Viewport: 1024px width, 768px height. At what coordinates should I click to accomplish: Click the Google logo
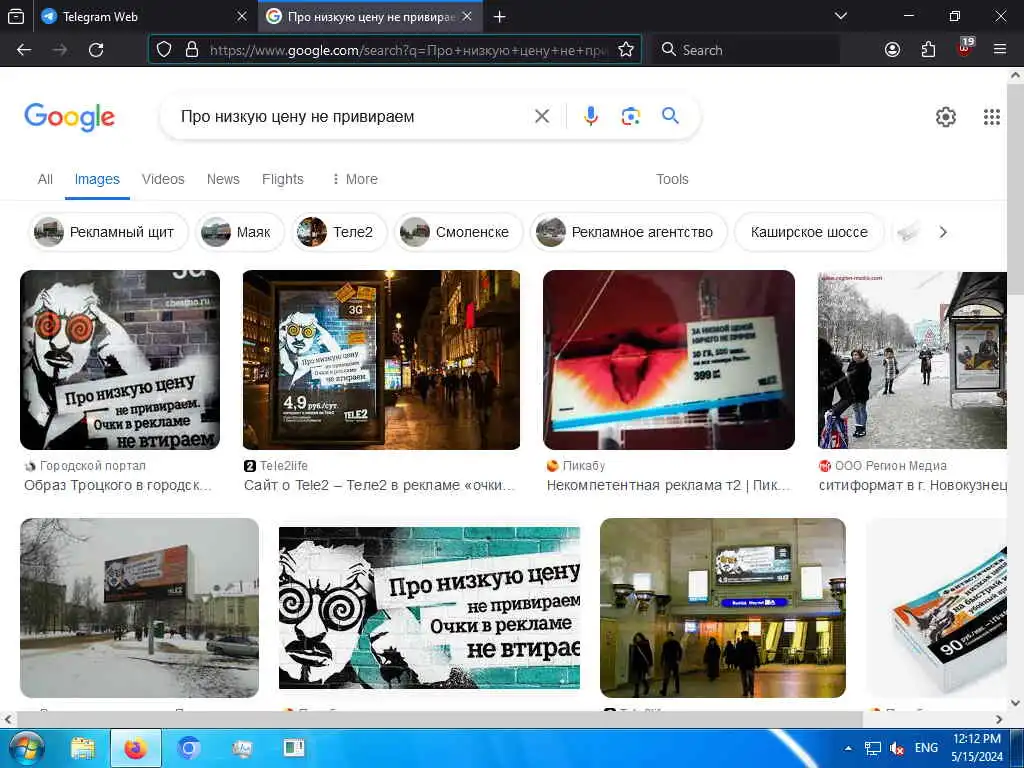69,117
